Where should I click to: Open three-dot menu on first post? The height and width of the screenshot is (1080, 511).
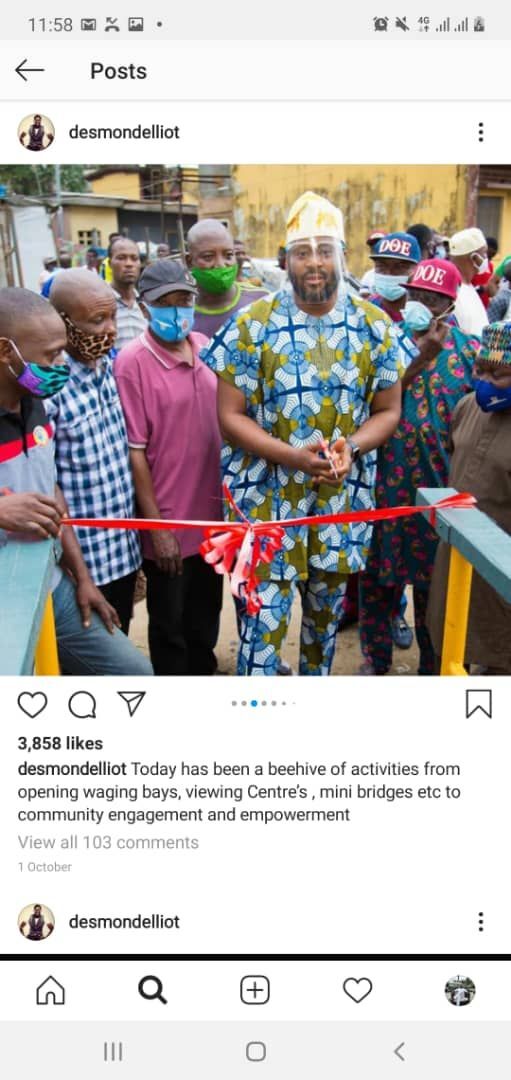pyautogui.click(x=481, y=132)
